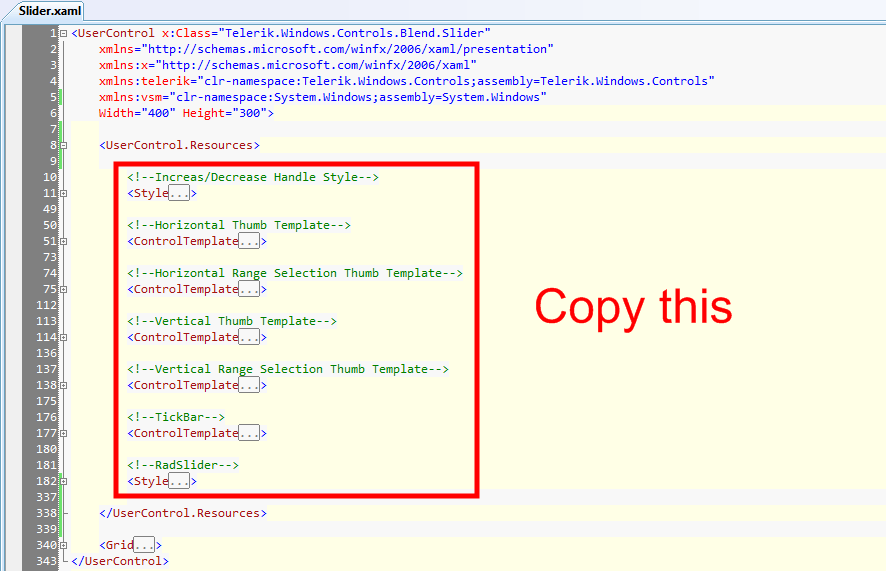Viewport: 886px width, 571px height.
Task: Click the opening <UserControl.Resources> tag
Action: click(x=180, y=145)
